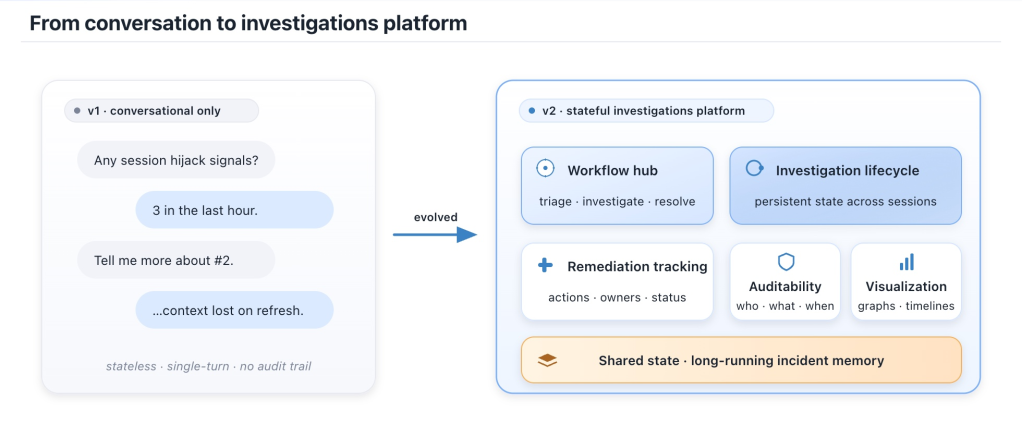Click the '3 in the last hour.' reply bubble

[x=235, y=210]
